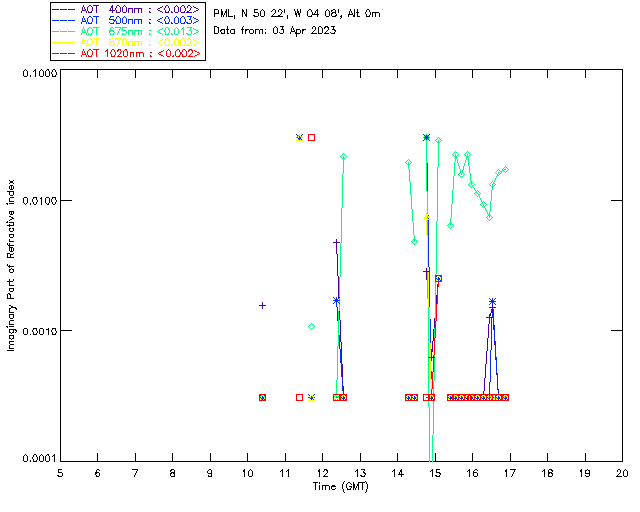640x512 pixels.
Task: Click the isolated purple plus marker near time 10.4
Action: click(262, 305)
